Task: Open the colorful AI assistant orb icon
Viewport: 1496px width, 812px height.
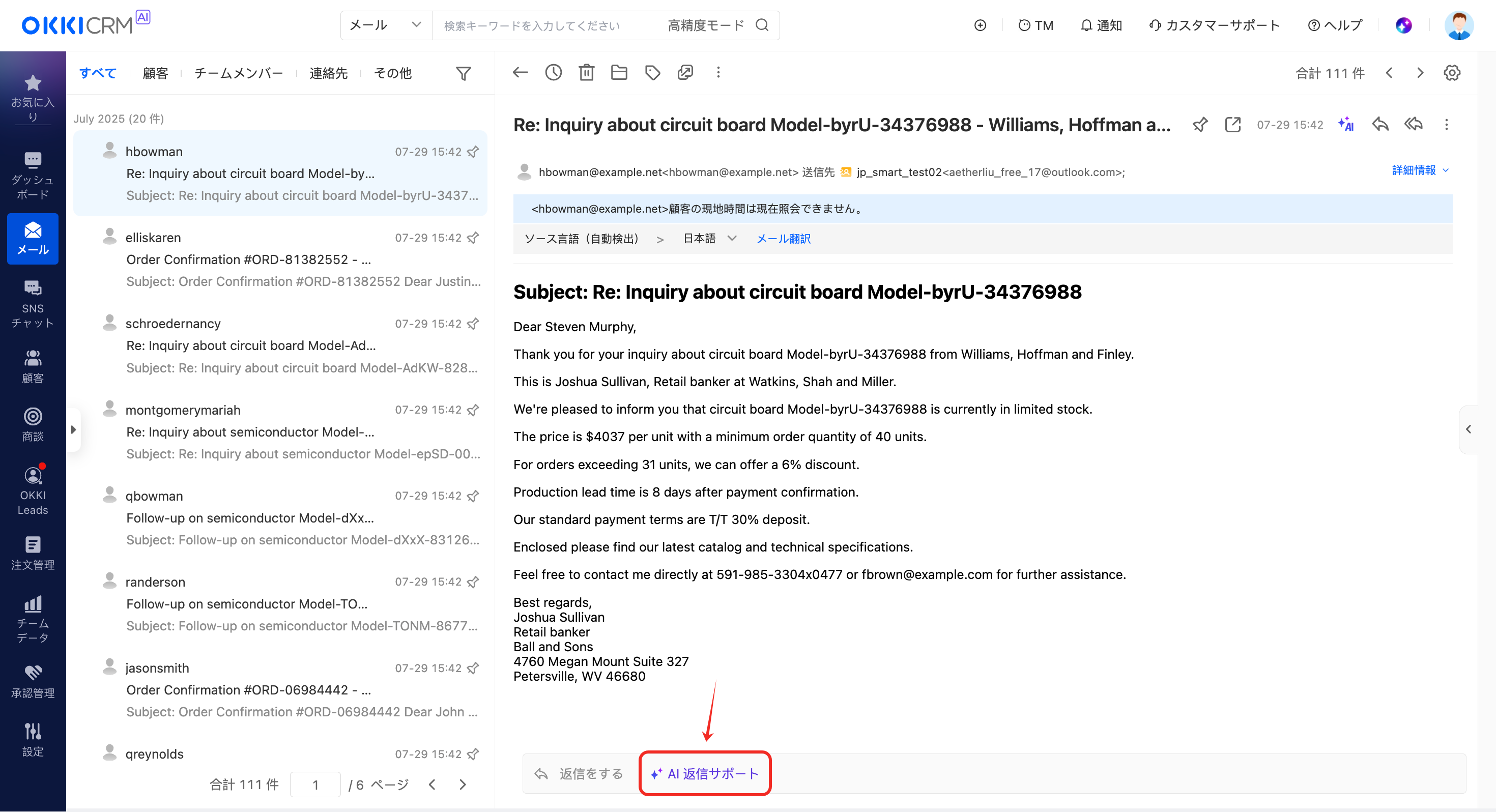Action: click(x=1404, y=25)
